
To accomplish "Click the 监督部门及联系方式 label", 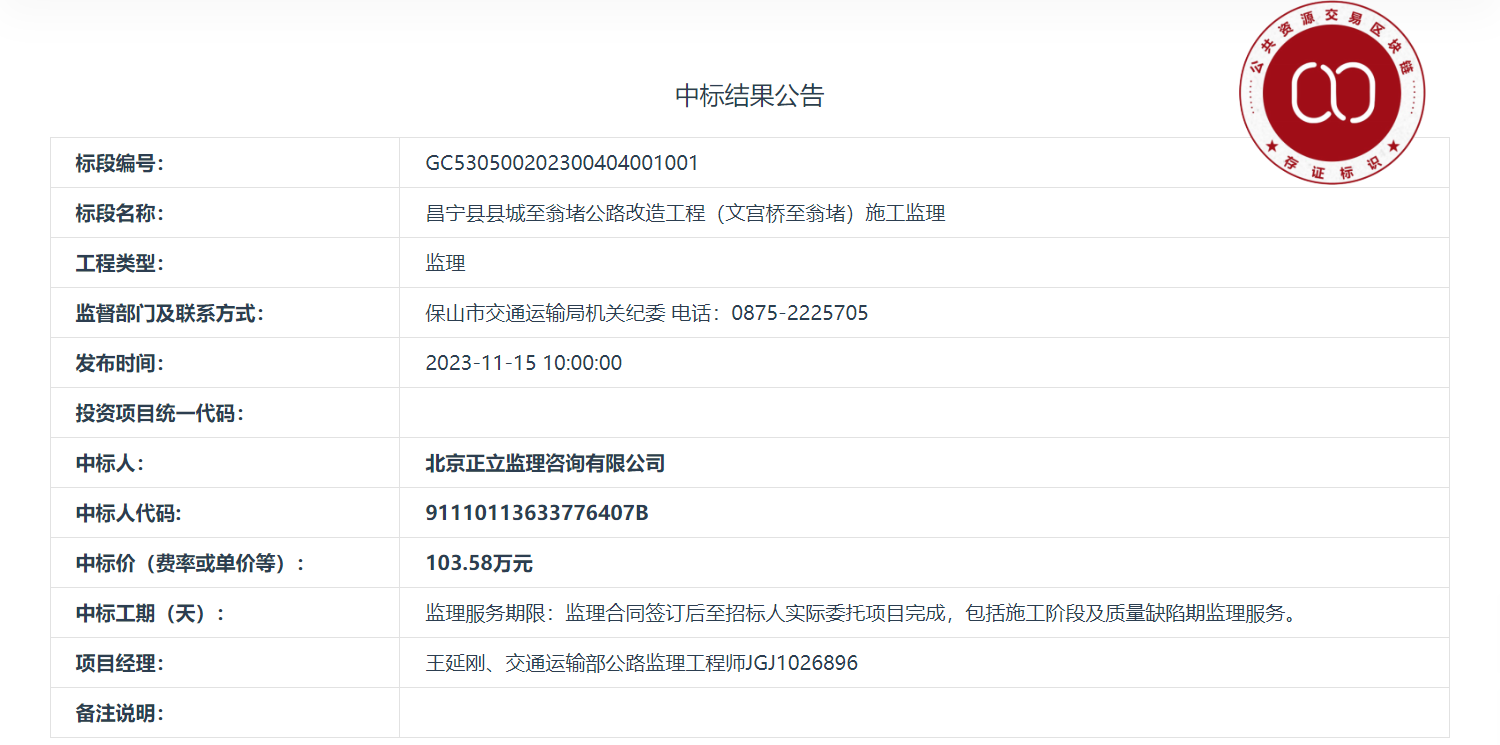I will [x=170, y=313].
